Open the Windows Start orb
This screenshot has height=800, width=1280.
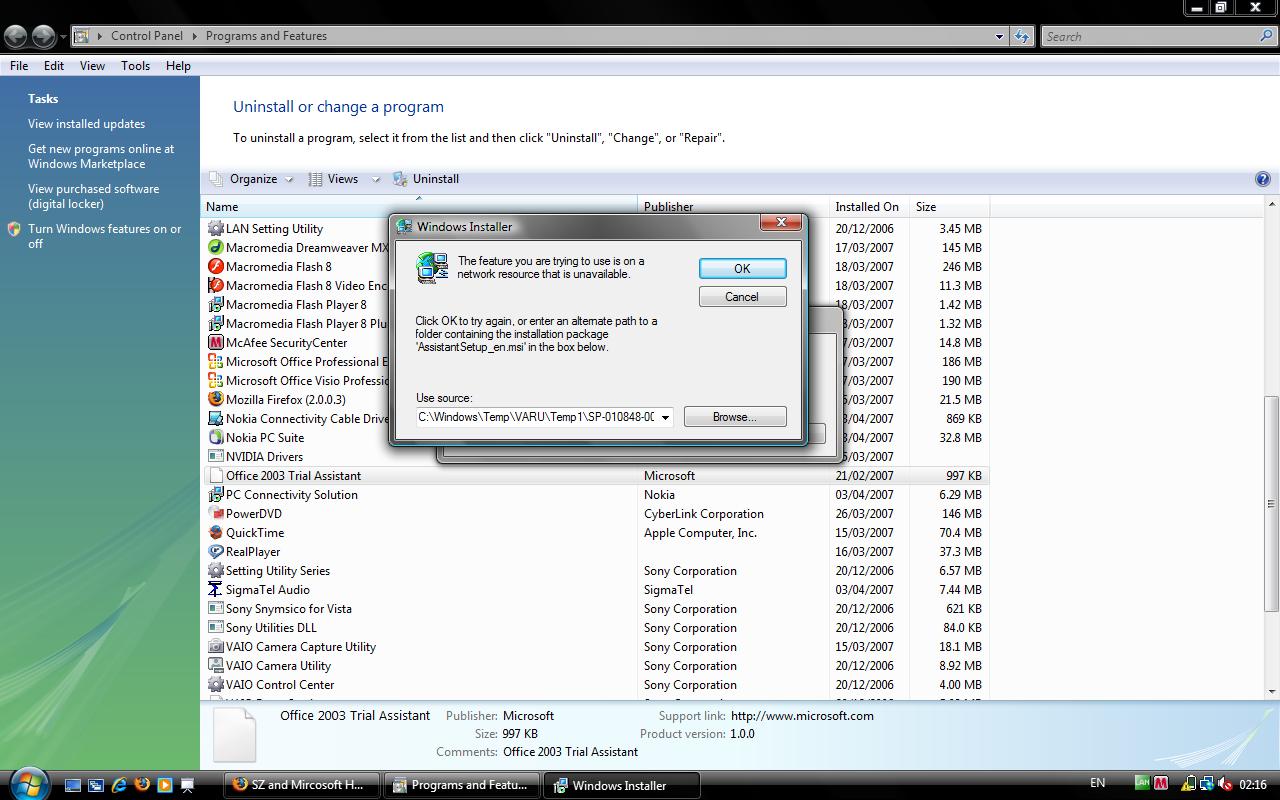coord(27,783)
